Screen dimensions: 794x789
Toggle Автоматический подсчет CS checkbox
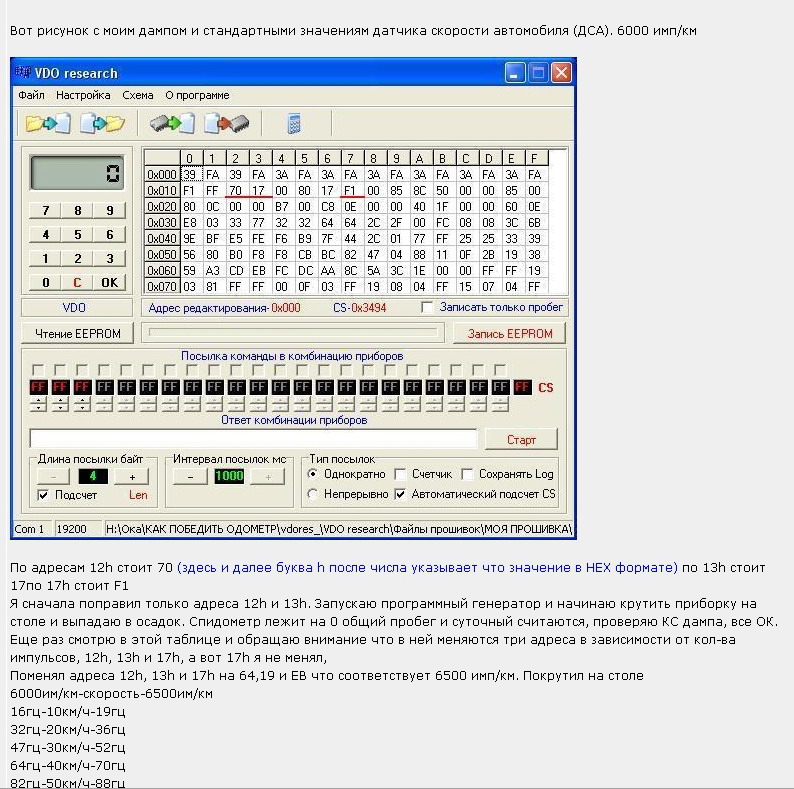[x=401, y=494]
